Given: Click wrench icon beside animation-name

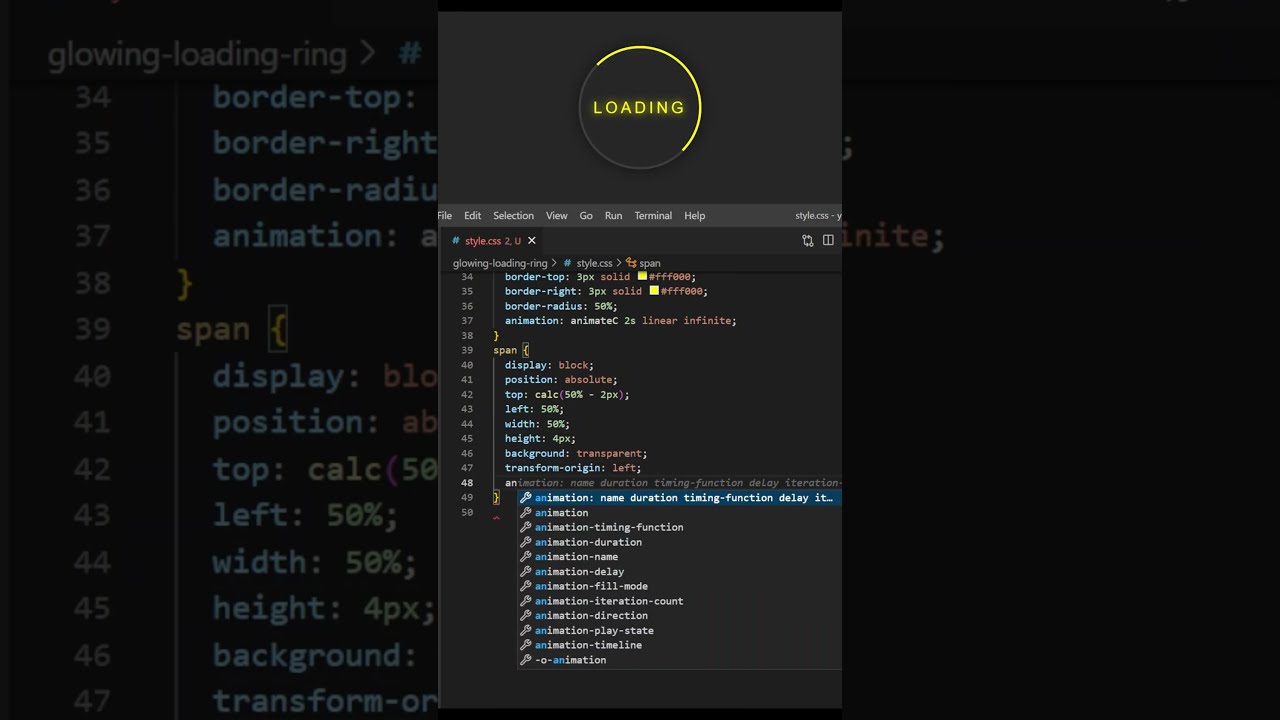Looking at the screenshot, I should tap(526, 556).
